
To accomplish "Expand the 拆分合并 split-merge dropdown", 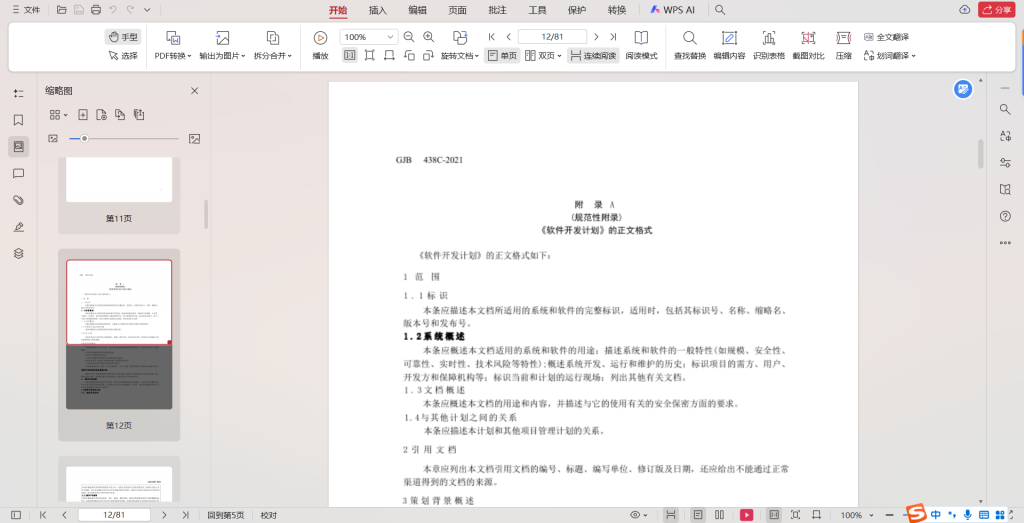I will [272, 56].
